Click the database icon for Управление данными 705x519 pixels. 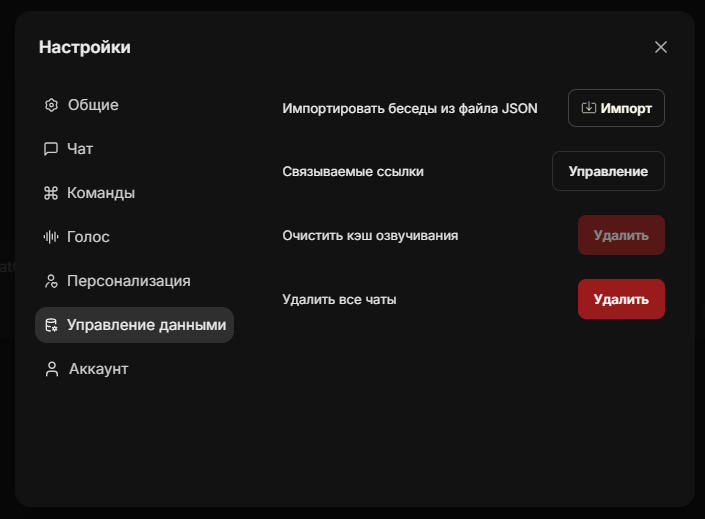[x=51, y=325]
